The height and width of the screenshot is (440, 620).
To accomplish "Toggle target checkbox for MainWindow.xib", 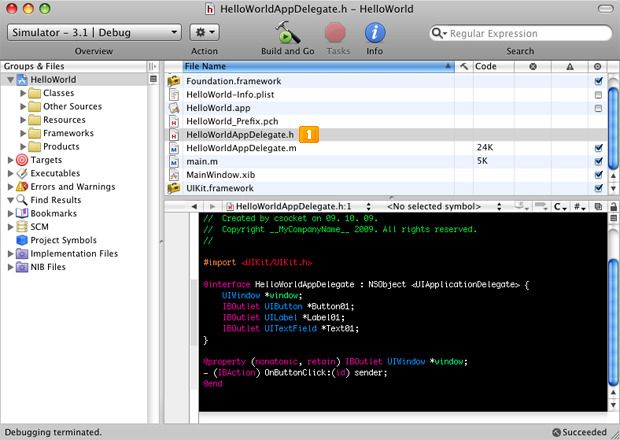I will (x=598, y=175).
